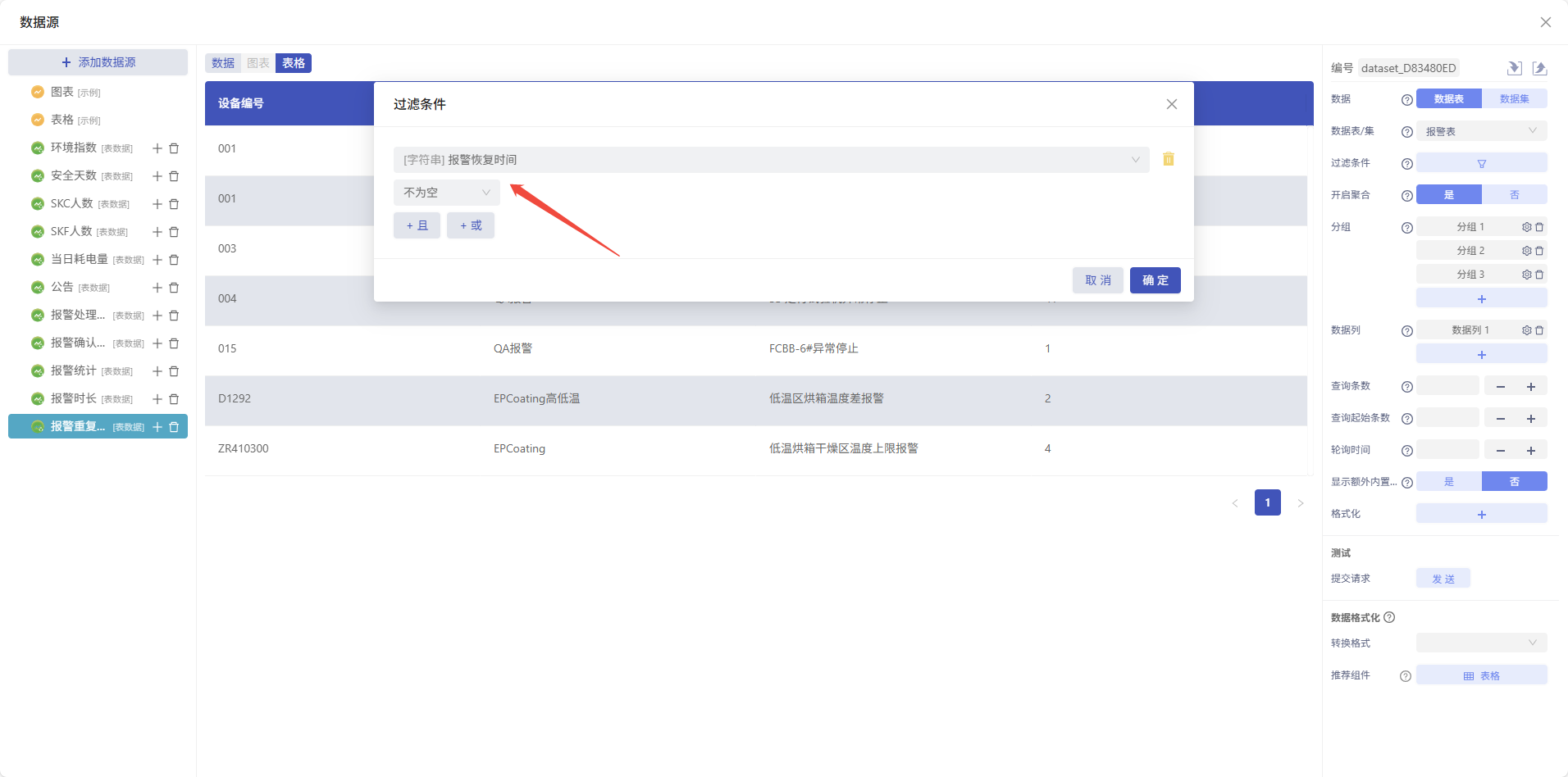Click plus icon next to 报警统计
Viewport: 1568px width, 777px height.
click(157, 371)
